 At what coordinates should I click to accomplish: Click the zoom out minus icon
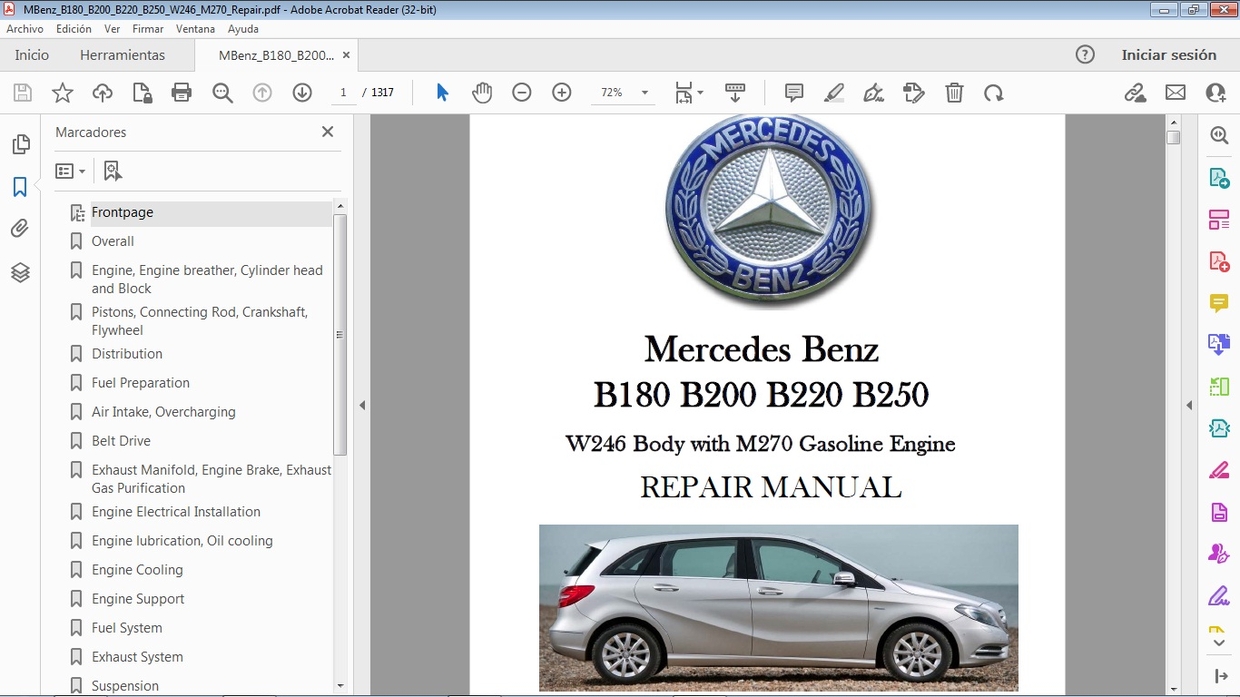click(521, 93)
